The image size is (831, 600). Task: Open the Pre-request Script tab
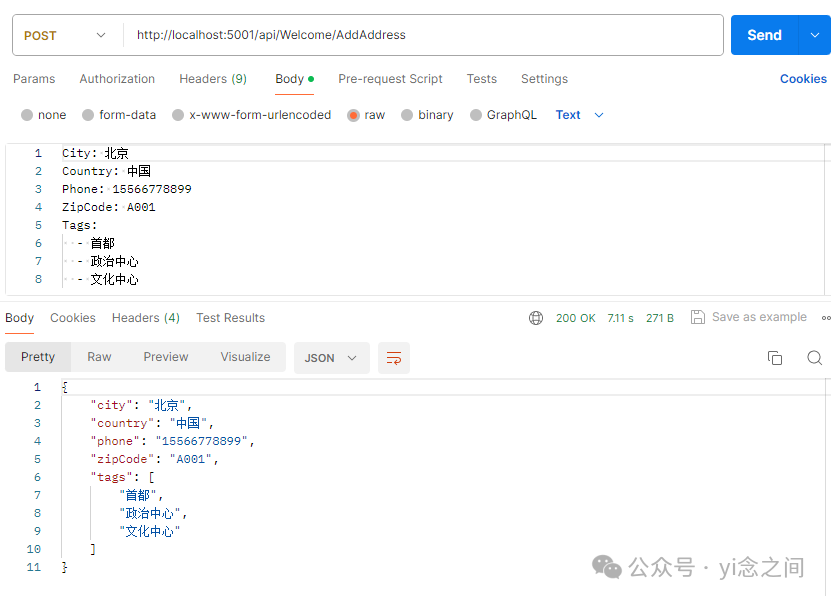(x=390, y=79)
